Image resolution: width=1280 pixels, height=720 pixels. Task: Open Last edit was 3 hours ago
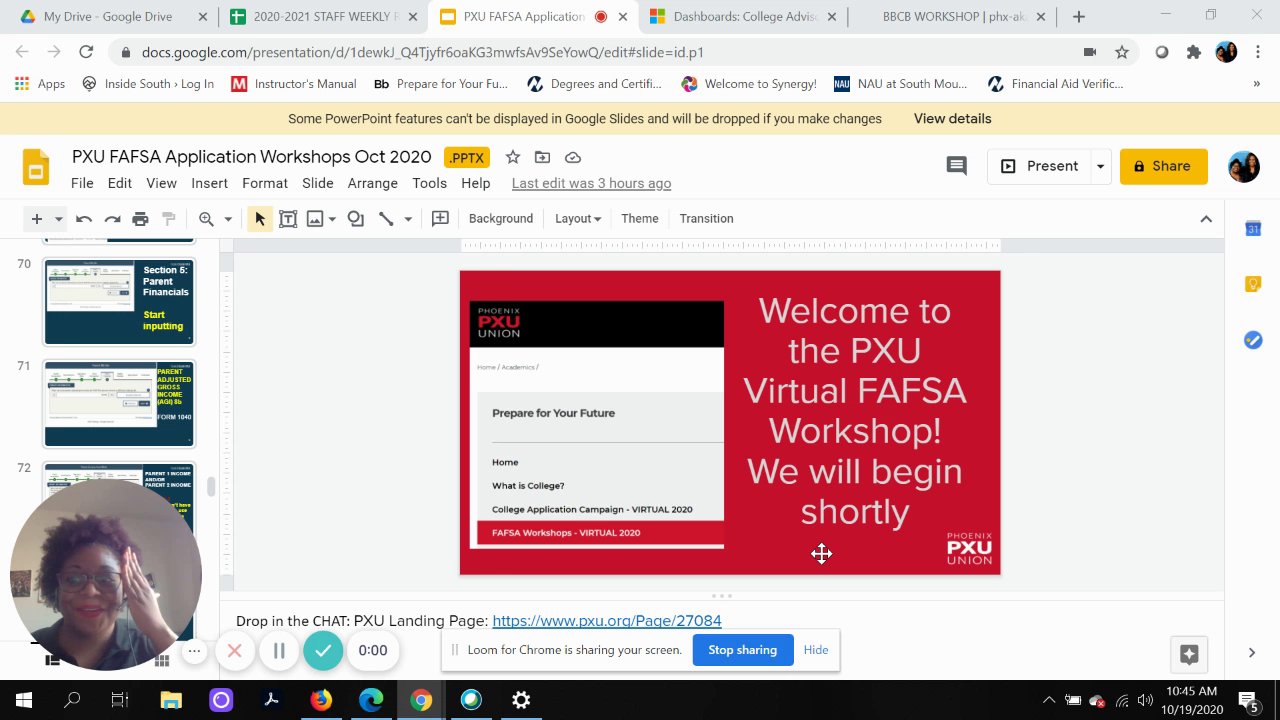[x=591, y=183]
